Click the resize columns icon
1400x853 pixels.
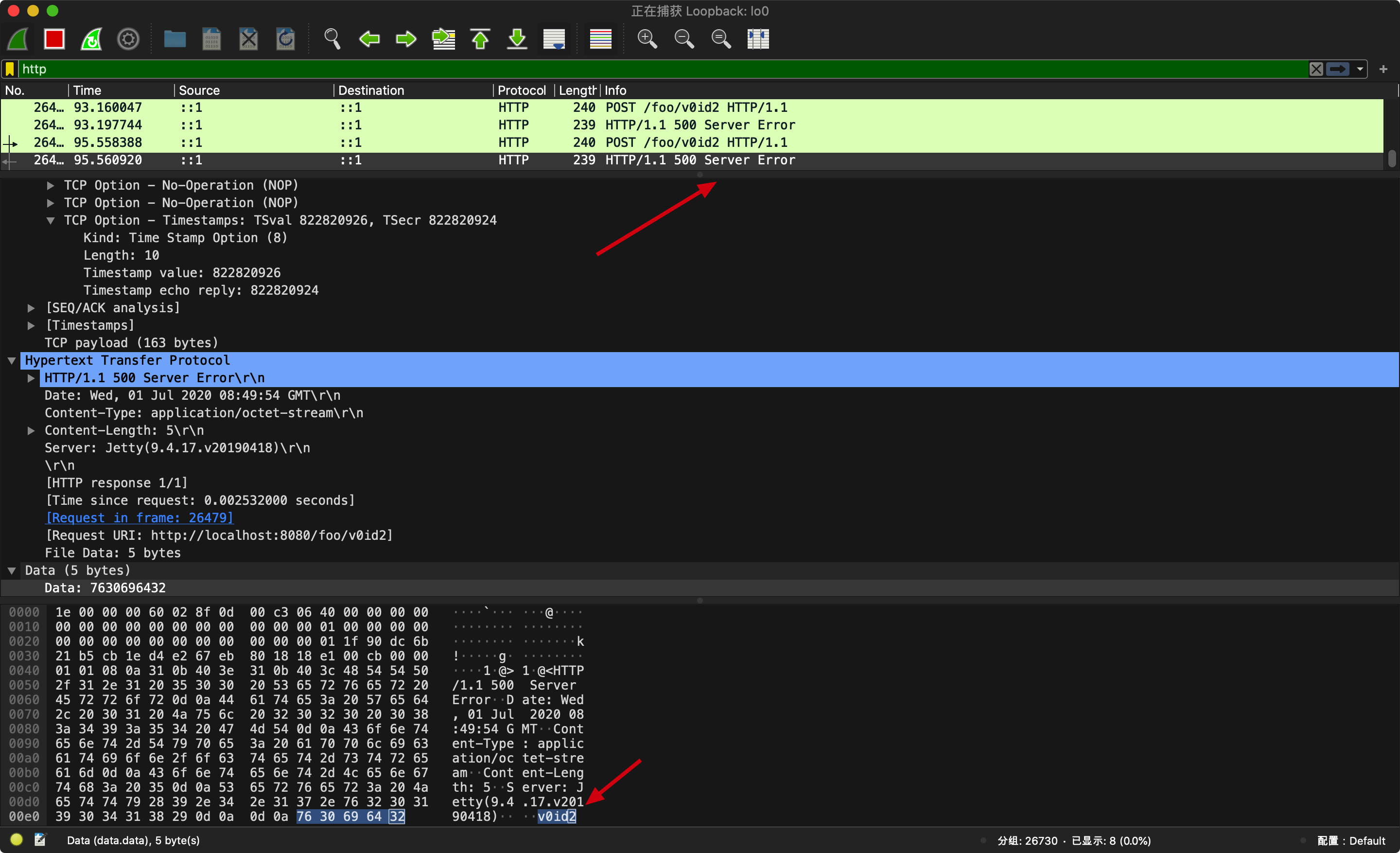point(758,39)
